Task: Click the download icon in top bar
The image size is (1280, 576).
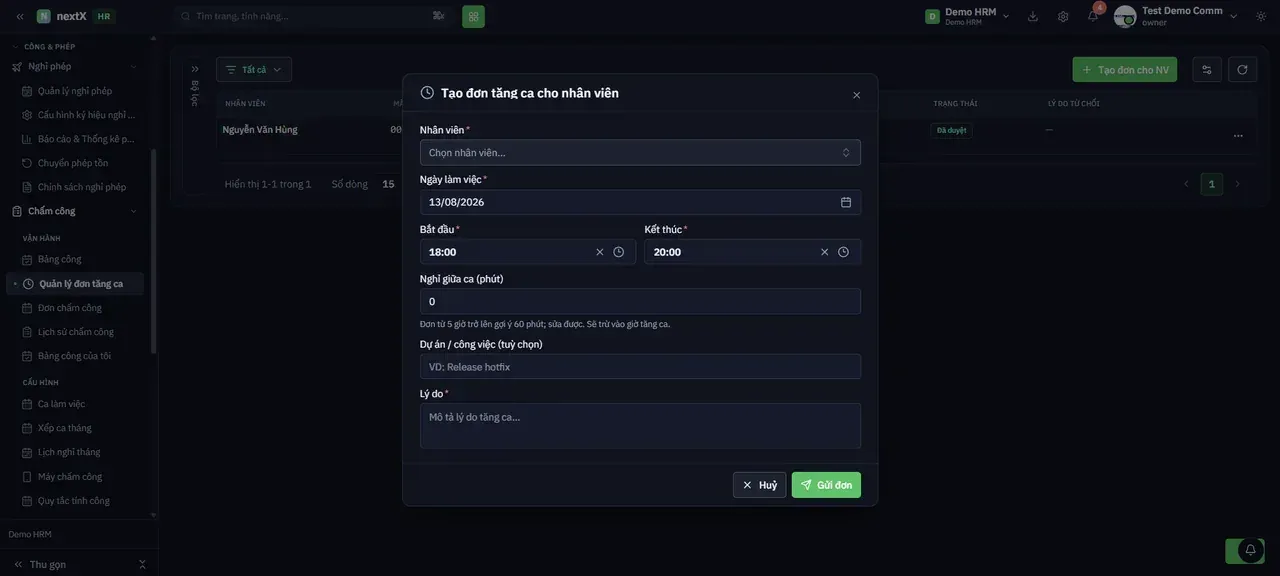Action: [1033, 16]
